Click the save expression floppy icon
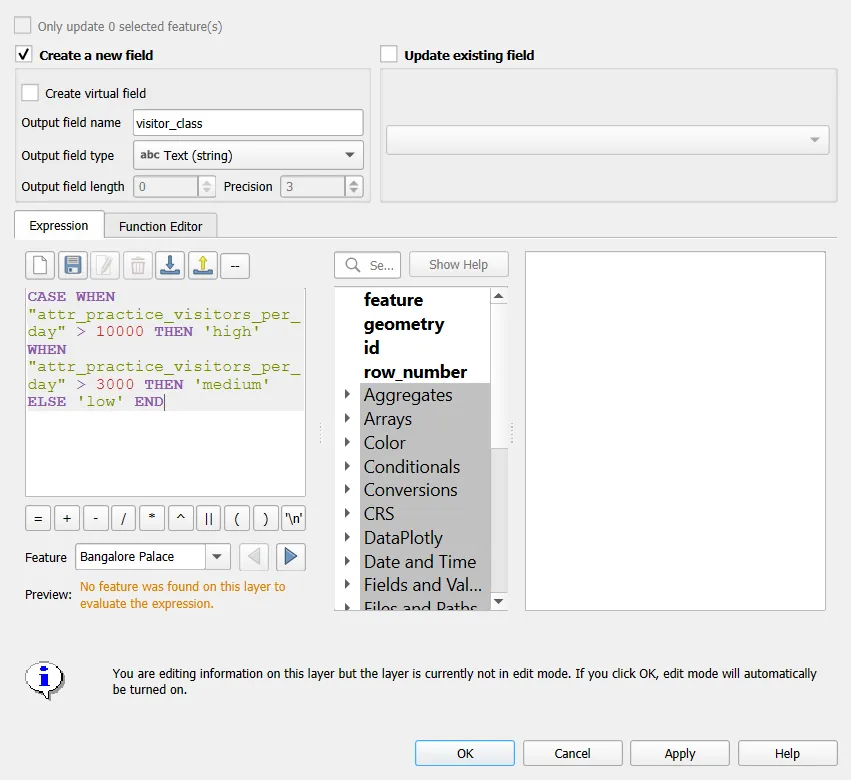851x780 pixels. tap(73, 266)
